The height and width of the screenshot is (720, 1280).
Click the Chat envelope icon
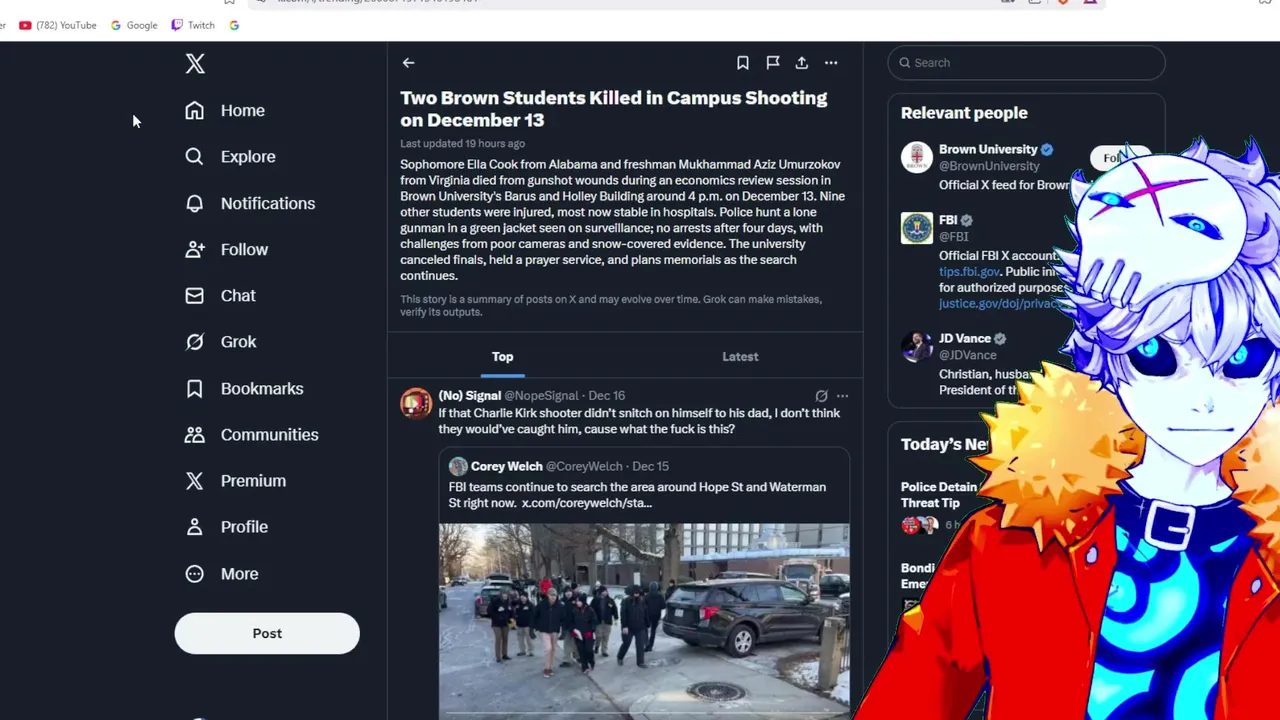(194, 295)
